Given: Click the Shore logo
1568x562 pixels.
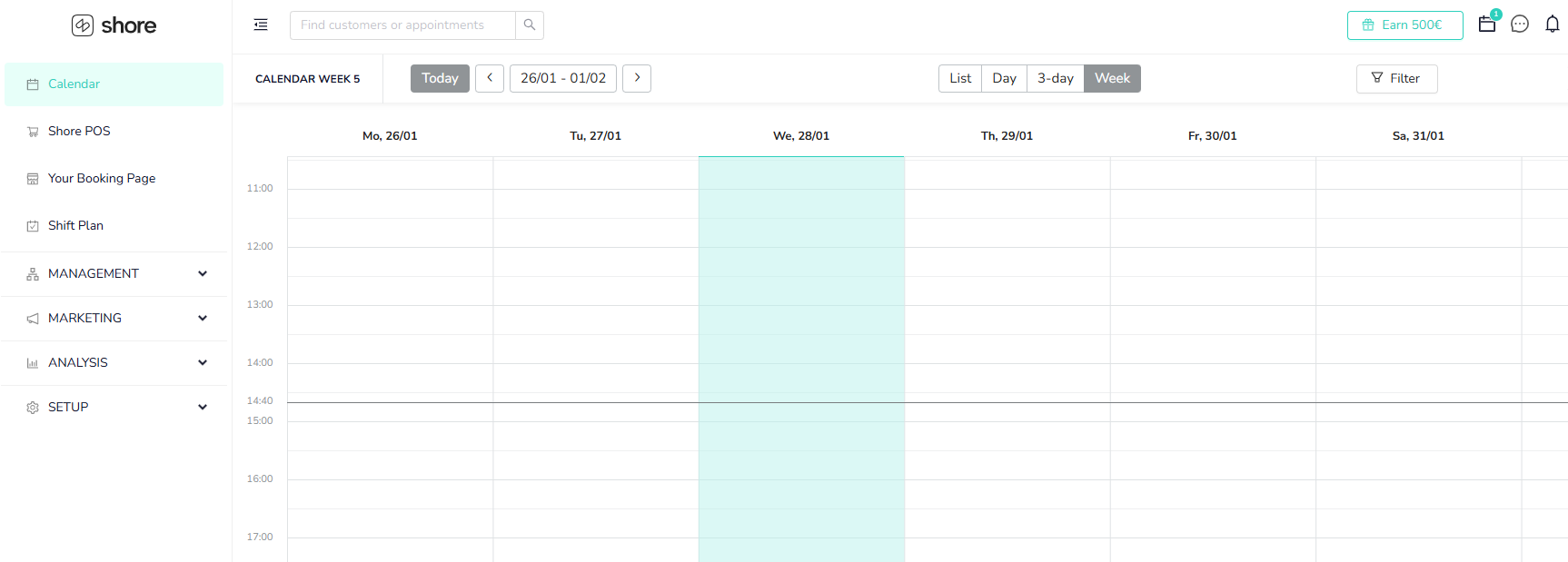Looking at the screenshot, I should click(114, 25).
